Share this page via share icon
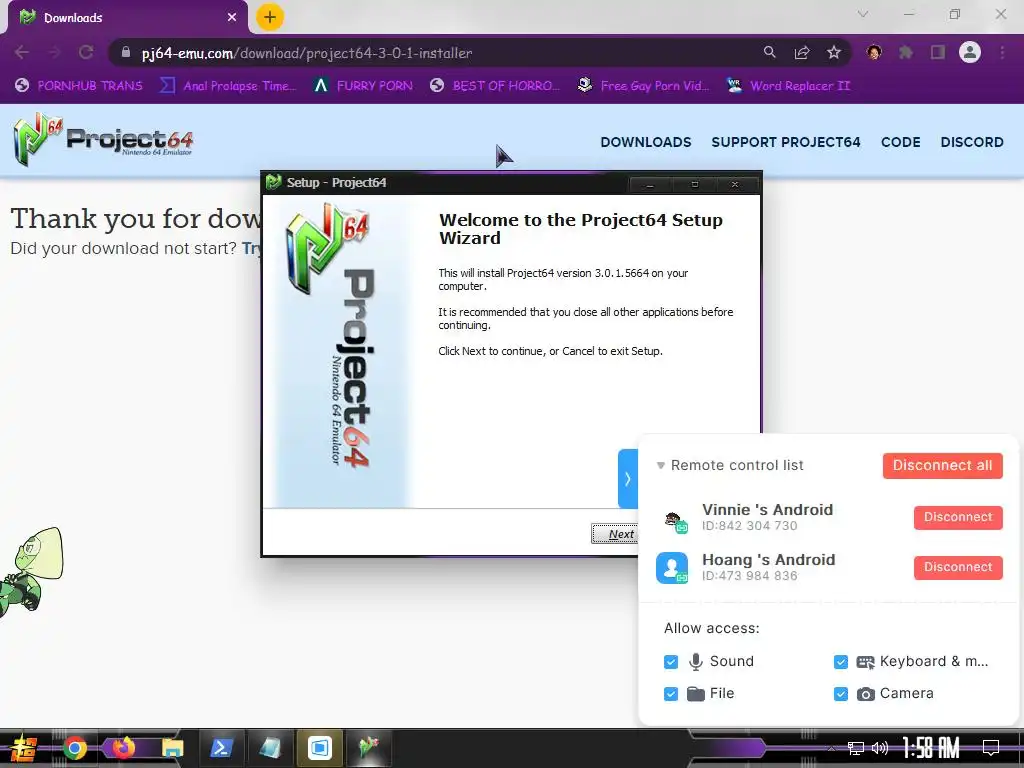 pos(802,52)
